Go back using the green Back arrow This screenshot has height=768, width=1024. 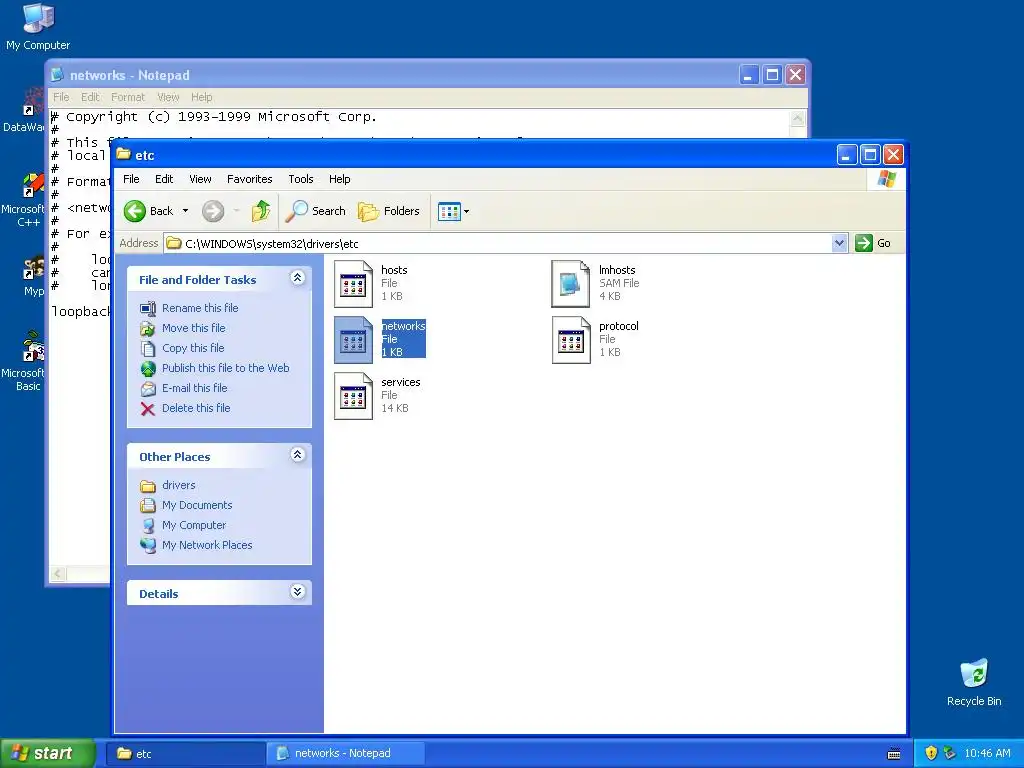[x=135, y=211]
